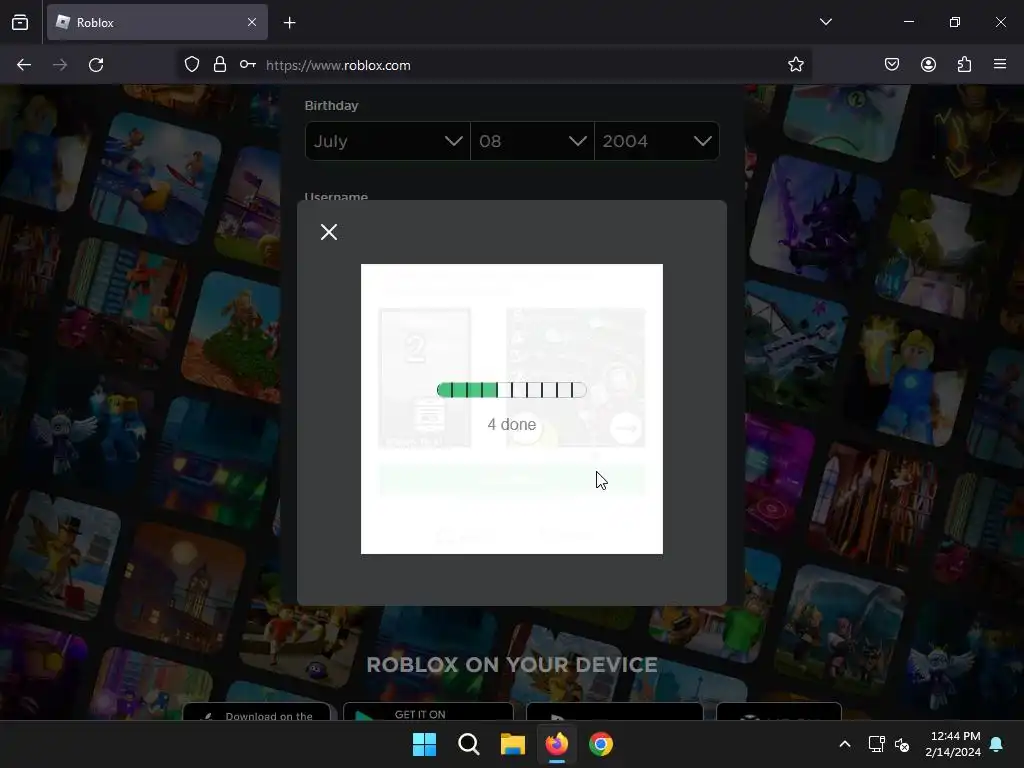Go back to the previous page
The height and width of the screenshot is (768, 1024).
(24, 65)
